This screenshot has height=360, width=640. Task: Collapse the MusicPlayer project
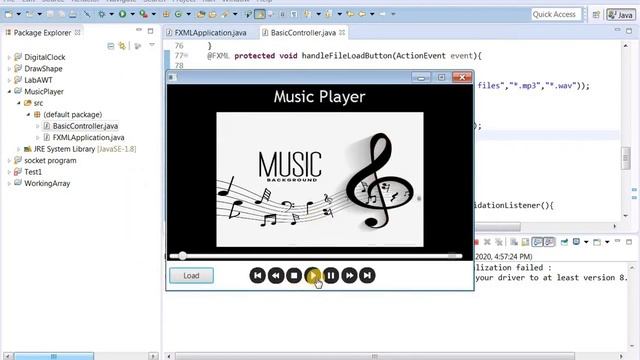point(9,92)
